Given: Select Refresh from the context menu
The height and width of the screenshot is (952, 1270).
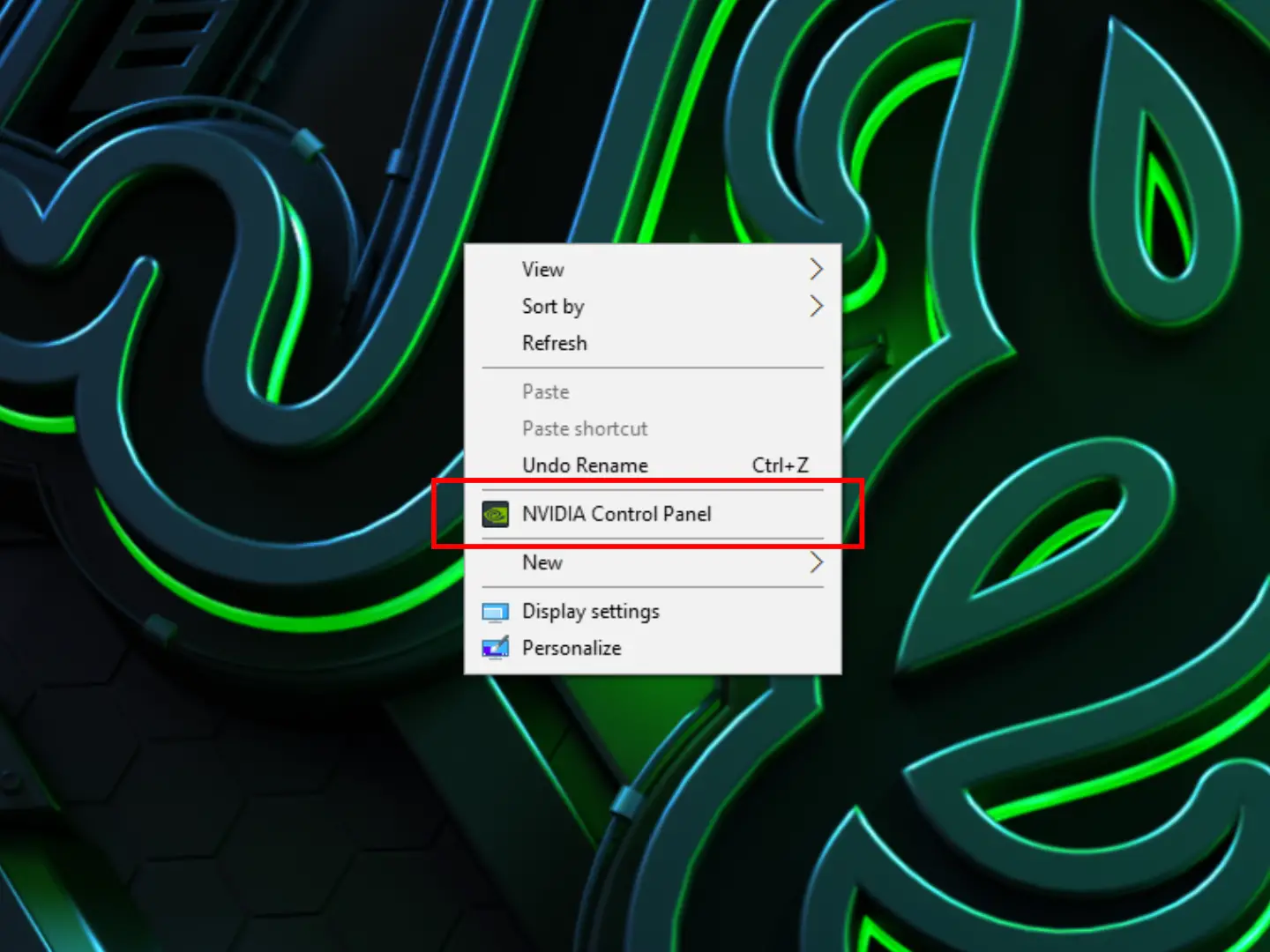Looking at the screenshot, I should pyautogui.click(x=554, y=343).
